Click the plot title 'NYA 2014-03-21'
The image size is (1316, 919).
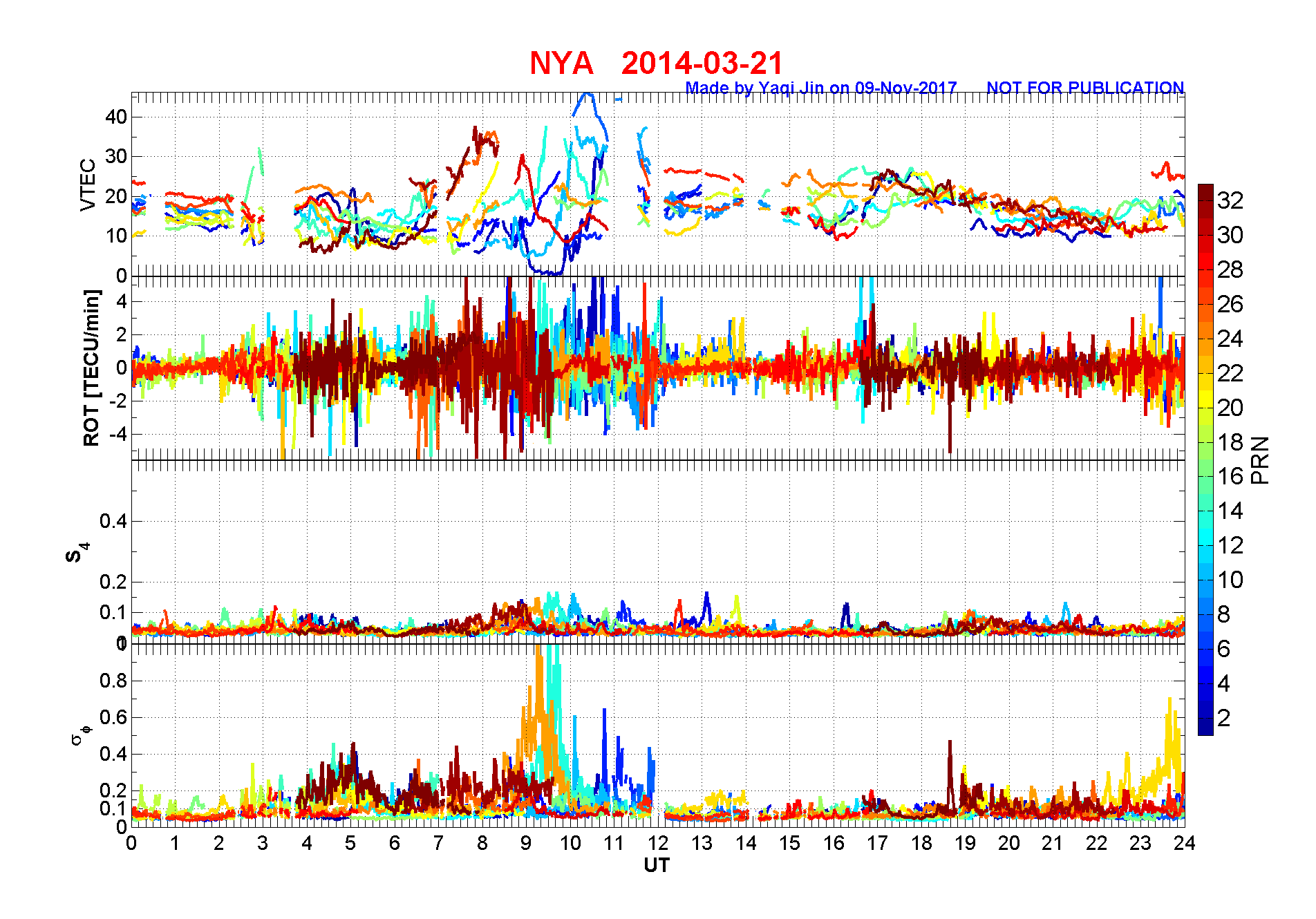coord(657,63)
